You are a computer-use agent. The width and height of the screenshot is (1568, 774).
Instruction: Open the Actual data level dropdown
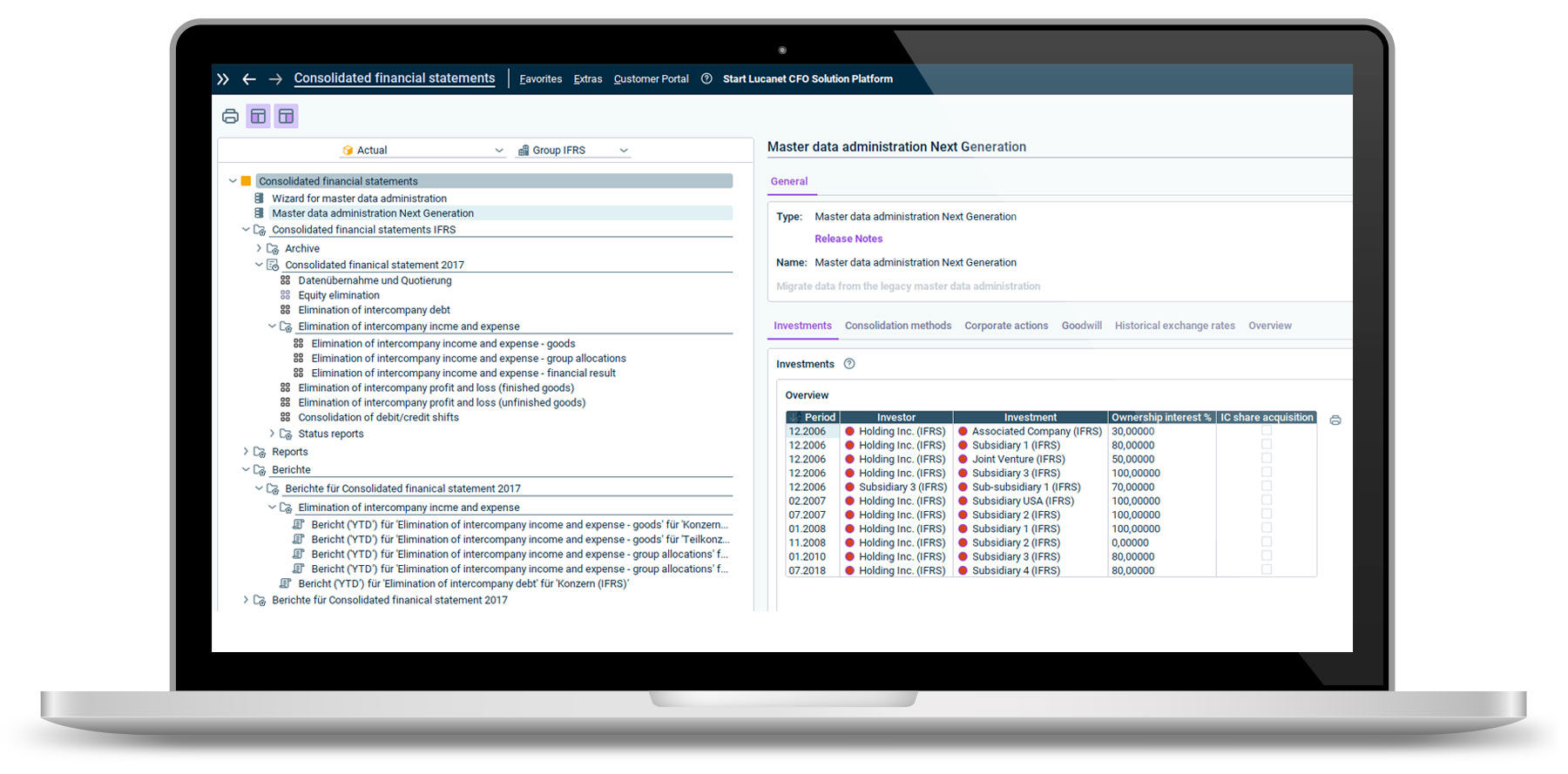[422, 151]
